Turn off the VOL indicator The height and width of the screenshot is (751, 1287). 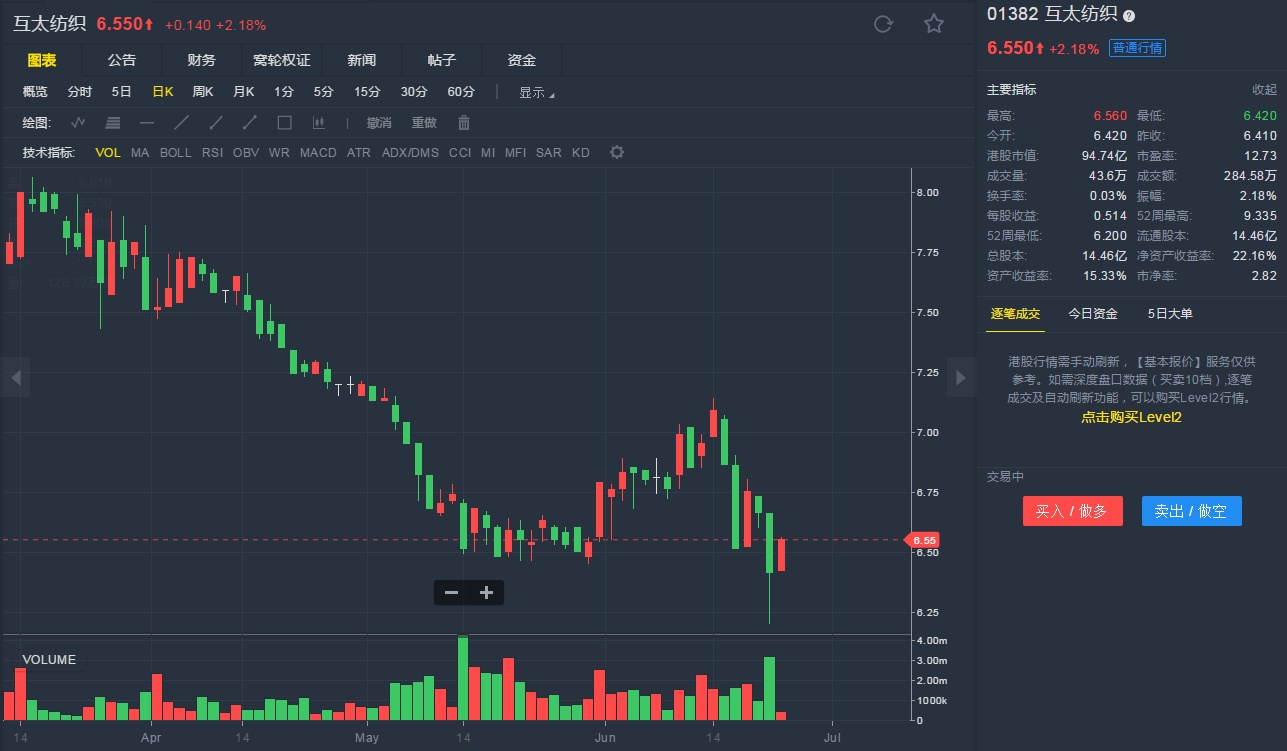click(x=107, y=153)
